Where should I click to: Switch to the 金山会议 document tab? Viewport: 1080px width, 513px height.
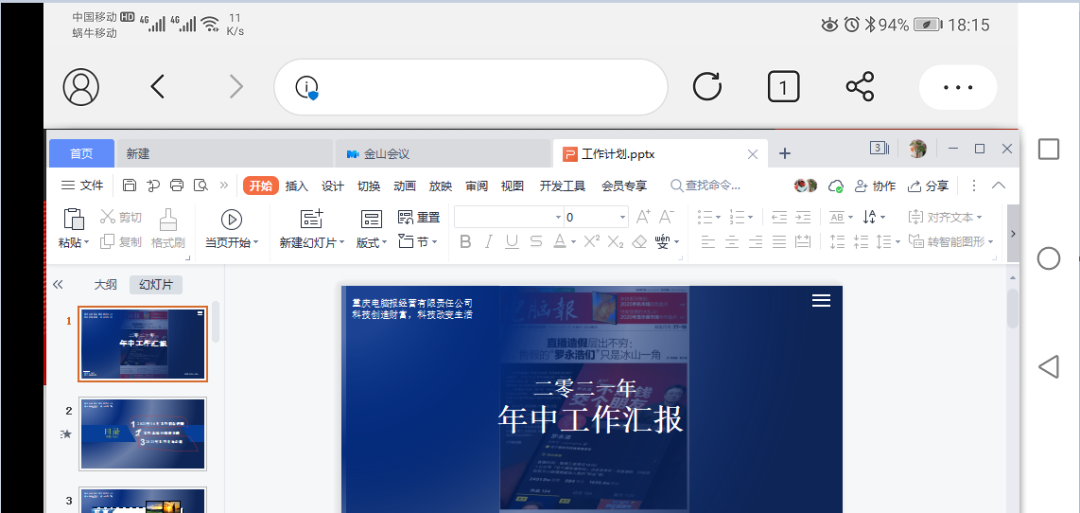(x=444, y=154)
